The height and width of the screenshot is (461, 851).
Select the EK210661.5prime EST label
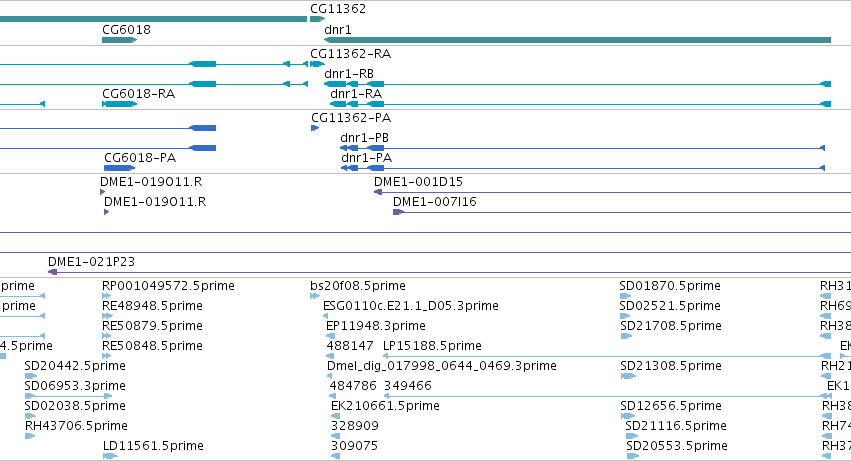click(x=385, y=406)
